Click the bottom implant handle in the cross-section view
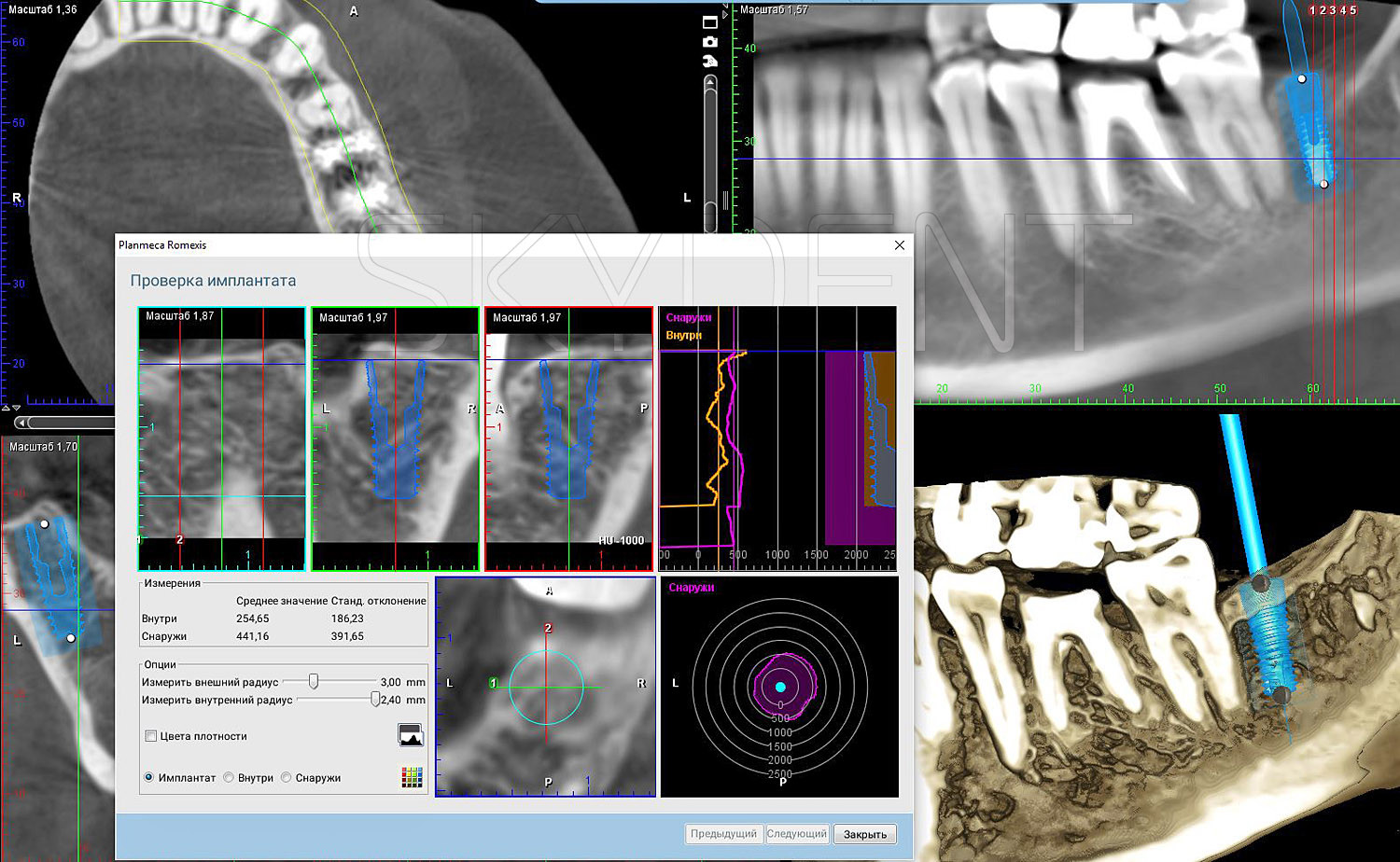1400x862 pixels. 71,639
